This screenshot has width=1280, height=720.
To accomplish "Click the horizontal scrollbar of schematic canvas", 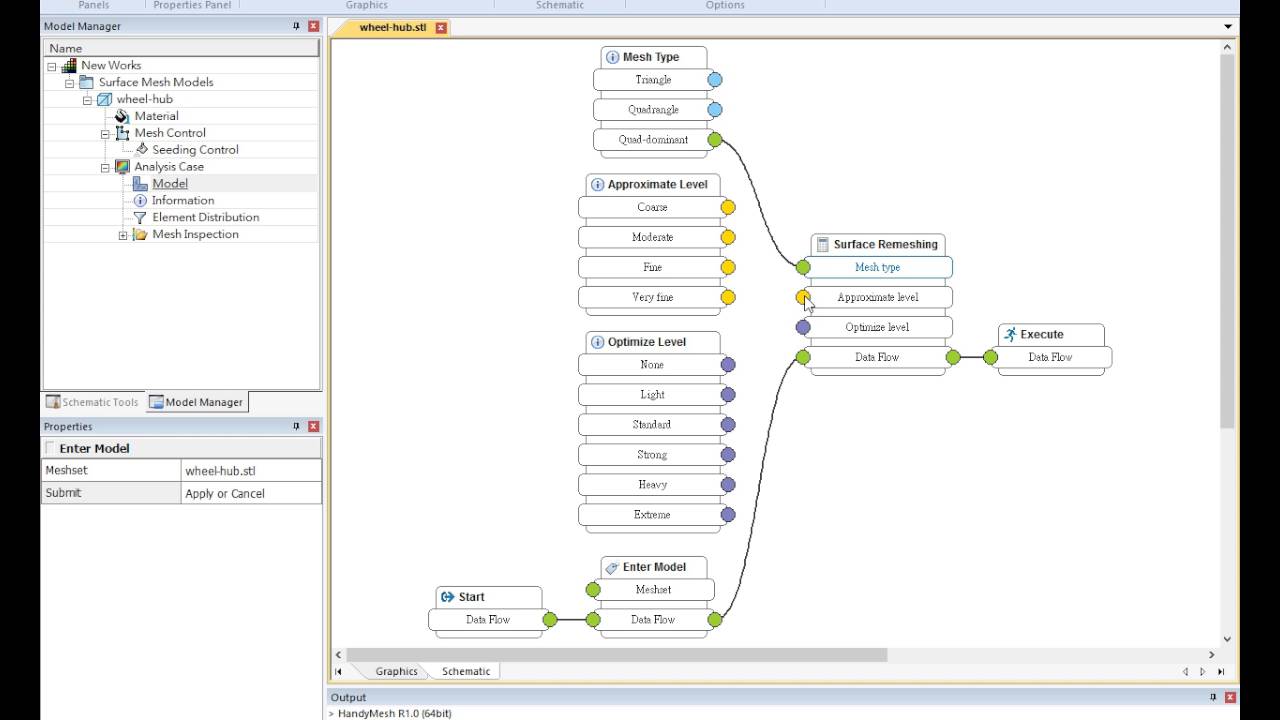I will pos(616,655).
